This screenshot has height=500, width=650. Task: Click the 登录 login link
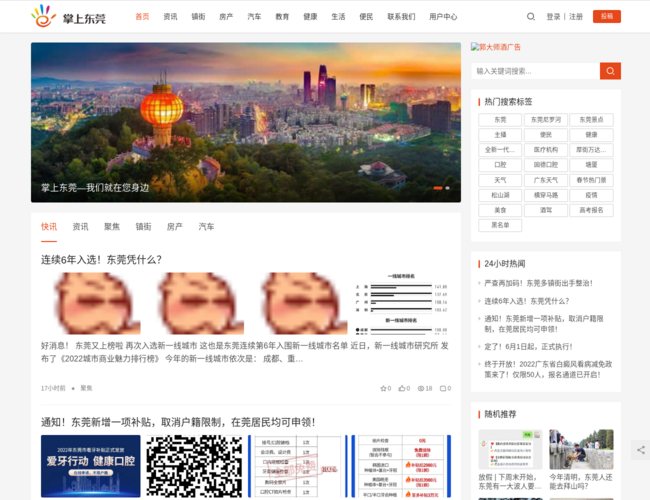coord(553,17)
